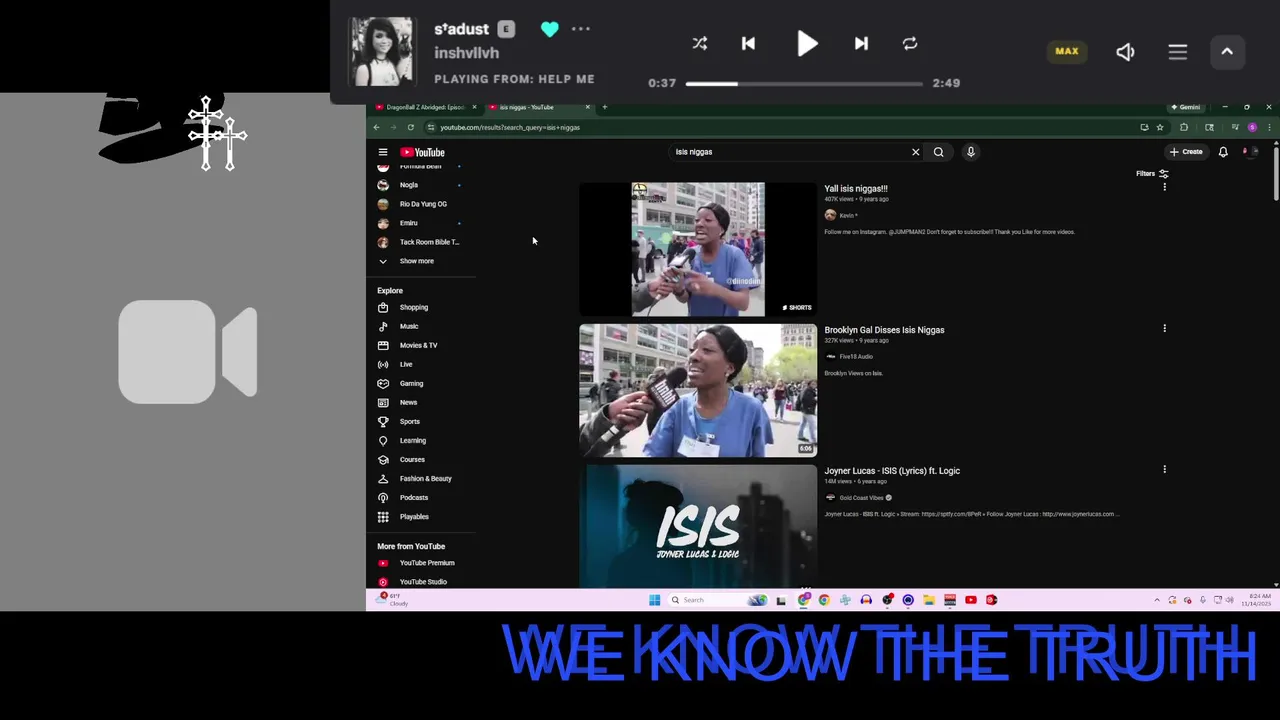This screenshot has height=720, width=1280.
Task: Open the Chrome profile avatar
Action: 1252,127
